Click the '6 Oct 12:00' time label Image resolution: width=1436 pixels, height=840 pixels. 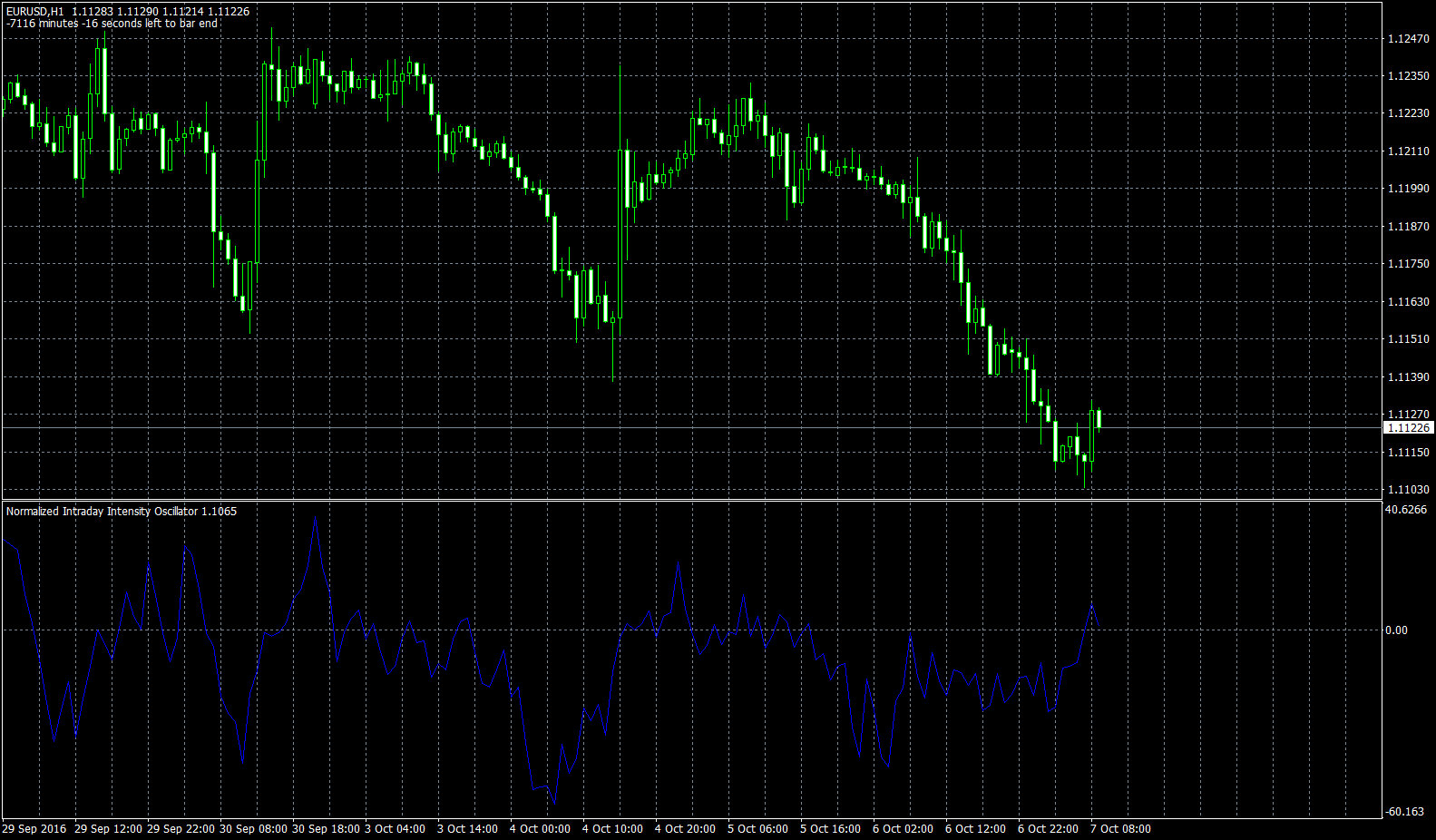click(976, 829)
